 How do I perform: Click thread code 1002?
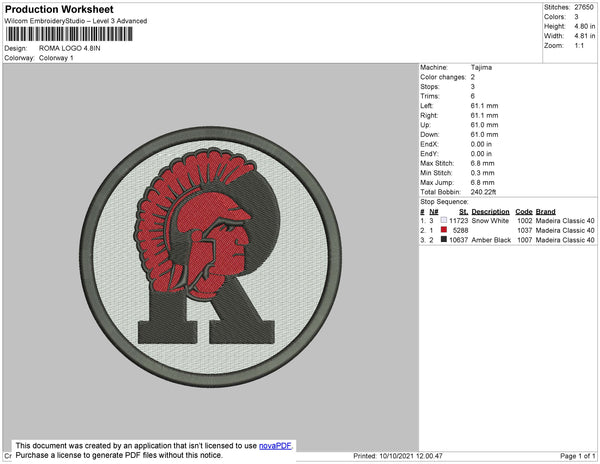[x=525, y=221]
